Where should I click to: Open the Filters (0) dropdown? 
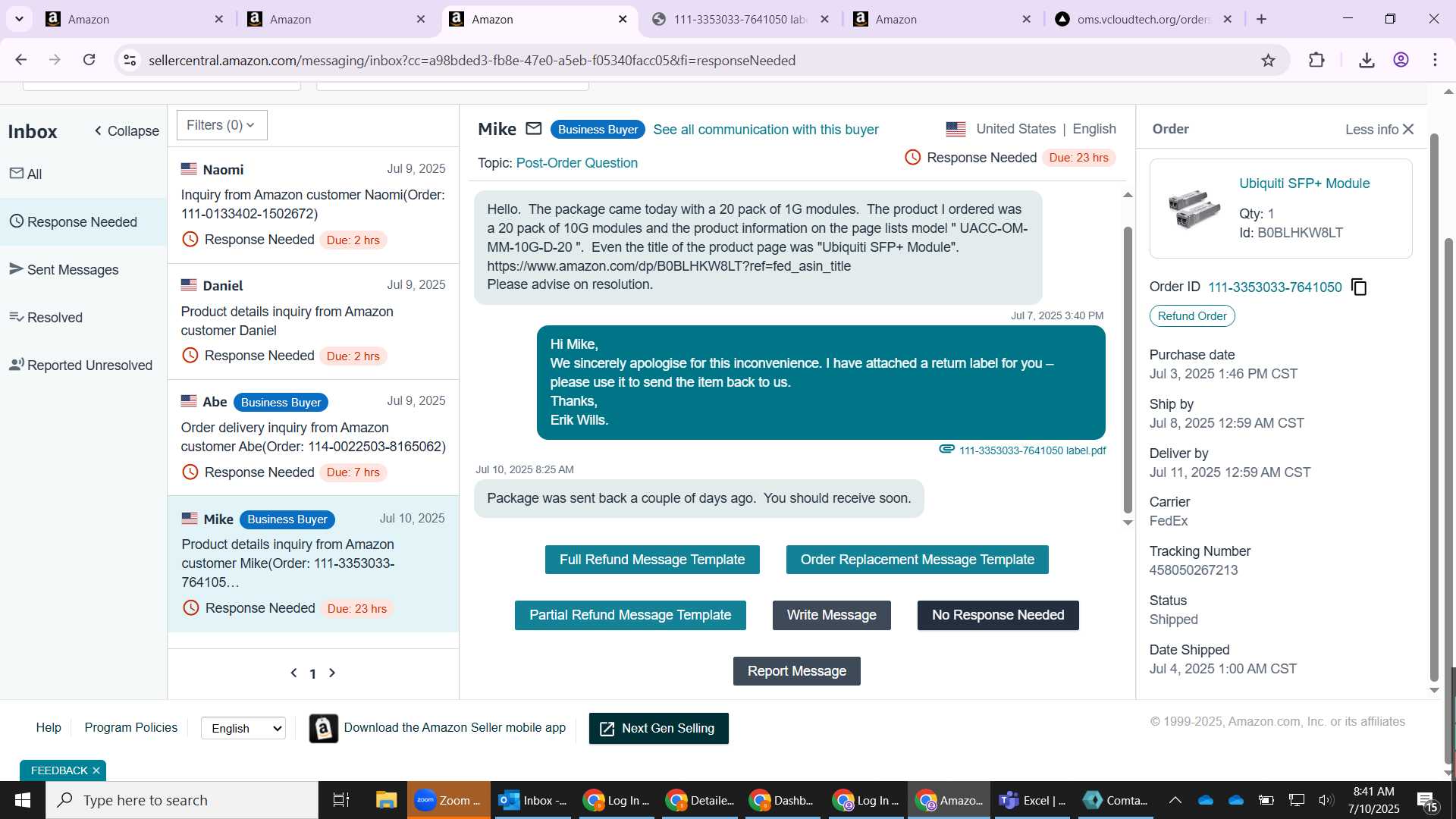[221, 125]
